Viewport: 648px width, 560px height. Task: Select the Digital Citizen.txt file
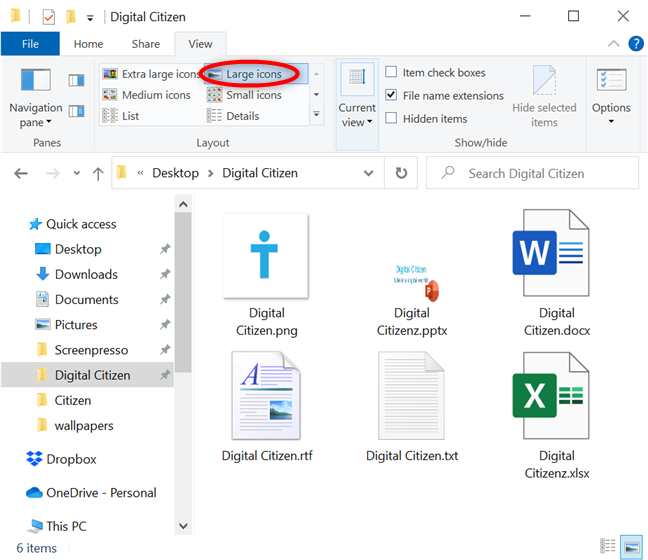point(412,407)
